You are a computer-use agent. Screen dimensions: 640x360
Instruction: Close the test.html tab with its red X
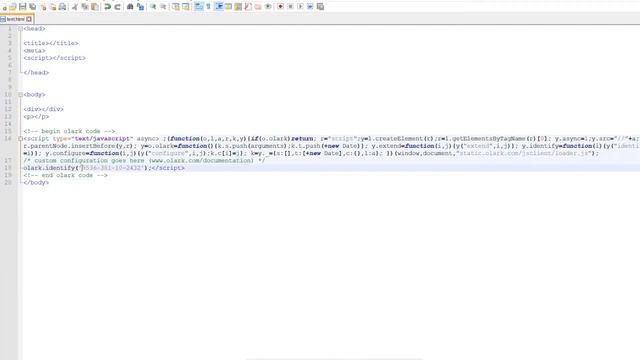pyautogui.click(x=29, y=19)
